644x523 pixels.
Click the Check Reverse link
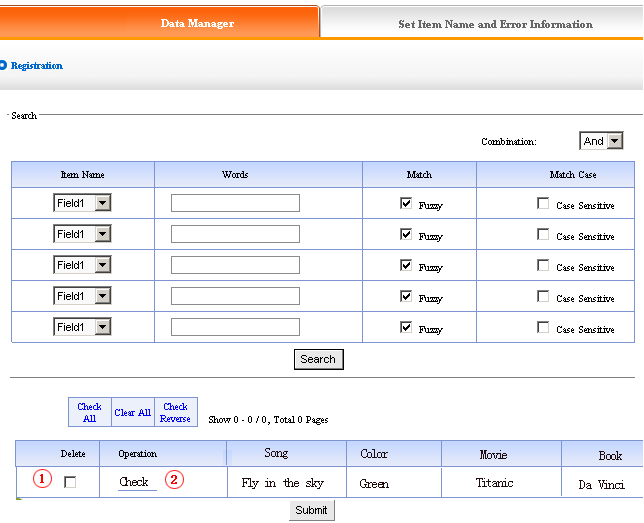coord(175,412)
